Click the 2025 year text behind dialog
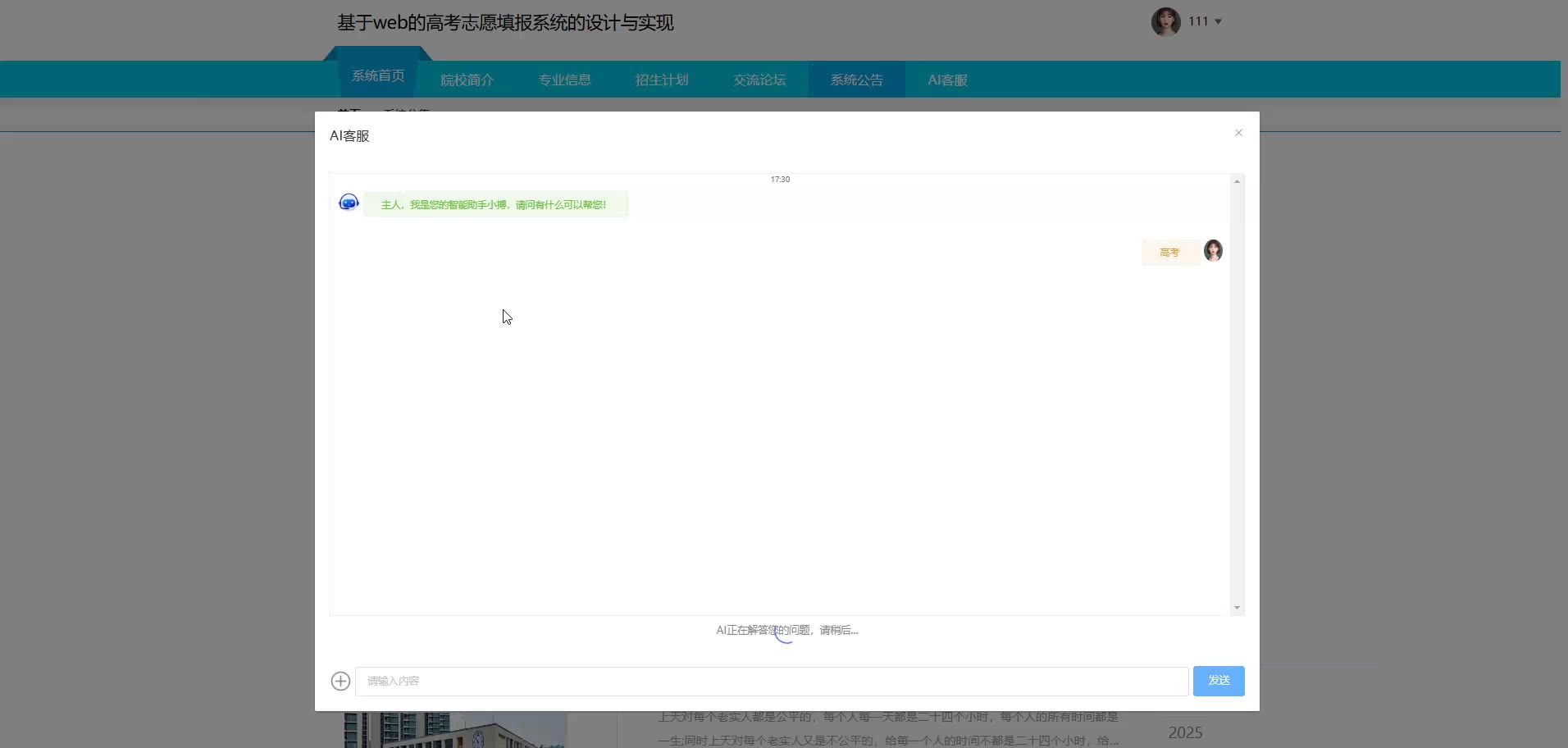 [1186, 732]
